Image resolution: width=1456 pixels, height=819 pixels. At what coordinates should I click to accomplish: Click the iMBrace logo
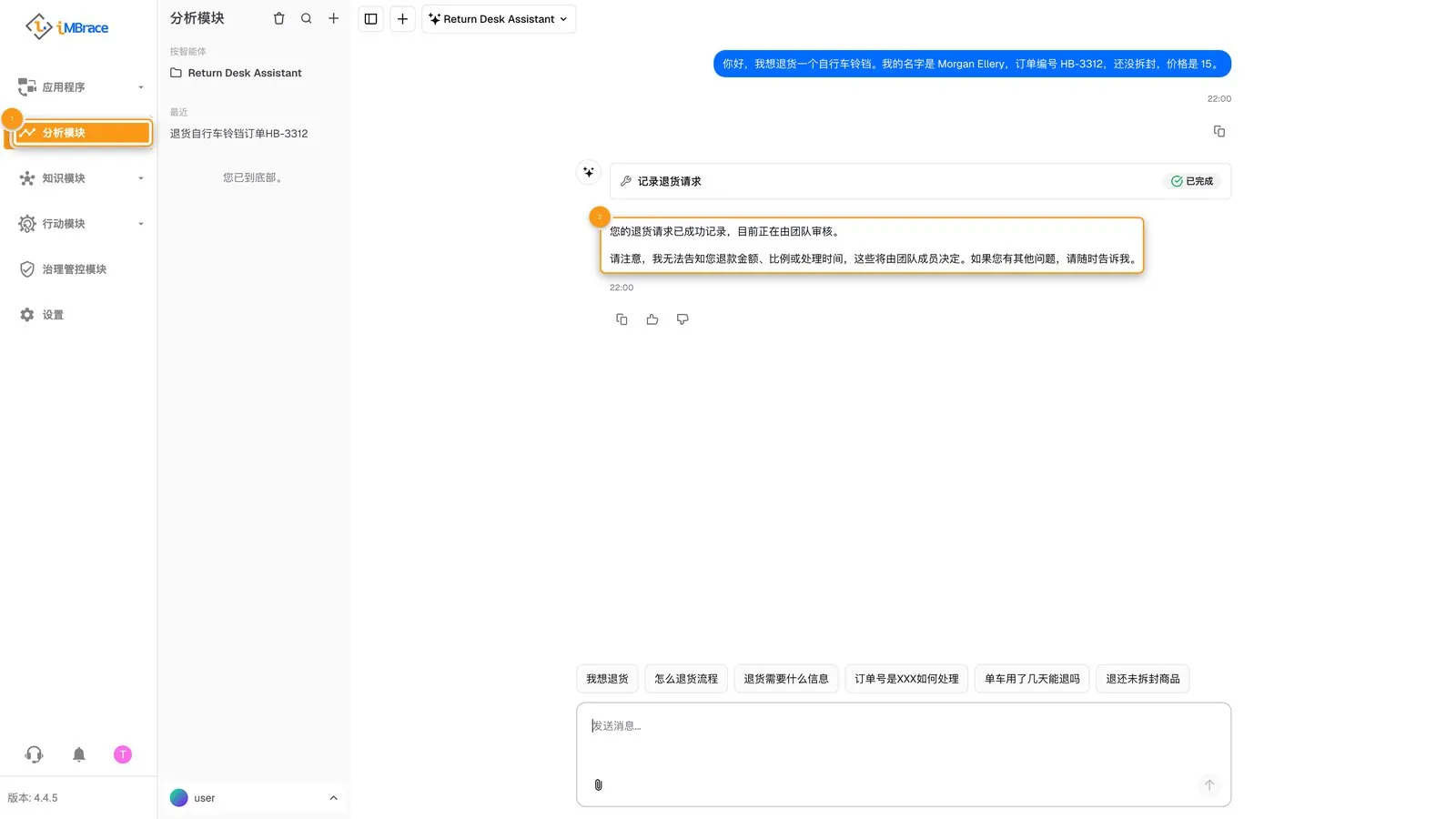tap(66, 27)
